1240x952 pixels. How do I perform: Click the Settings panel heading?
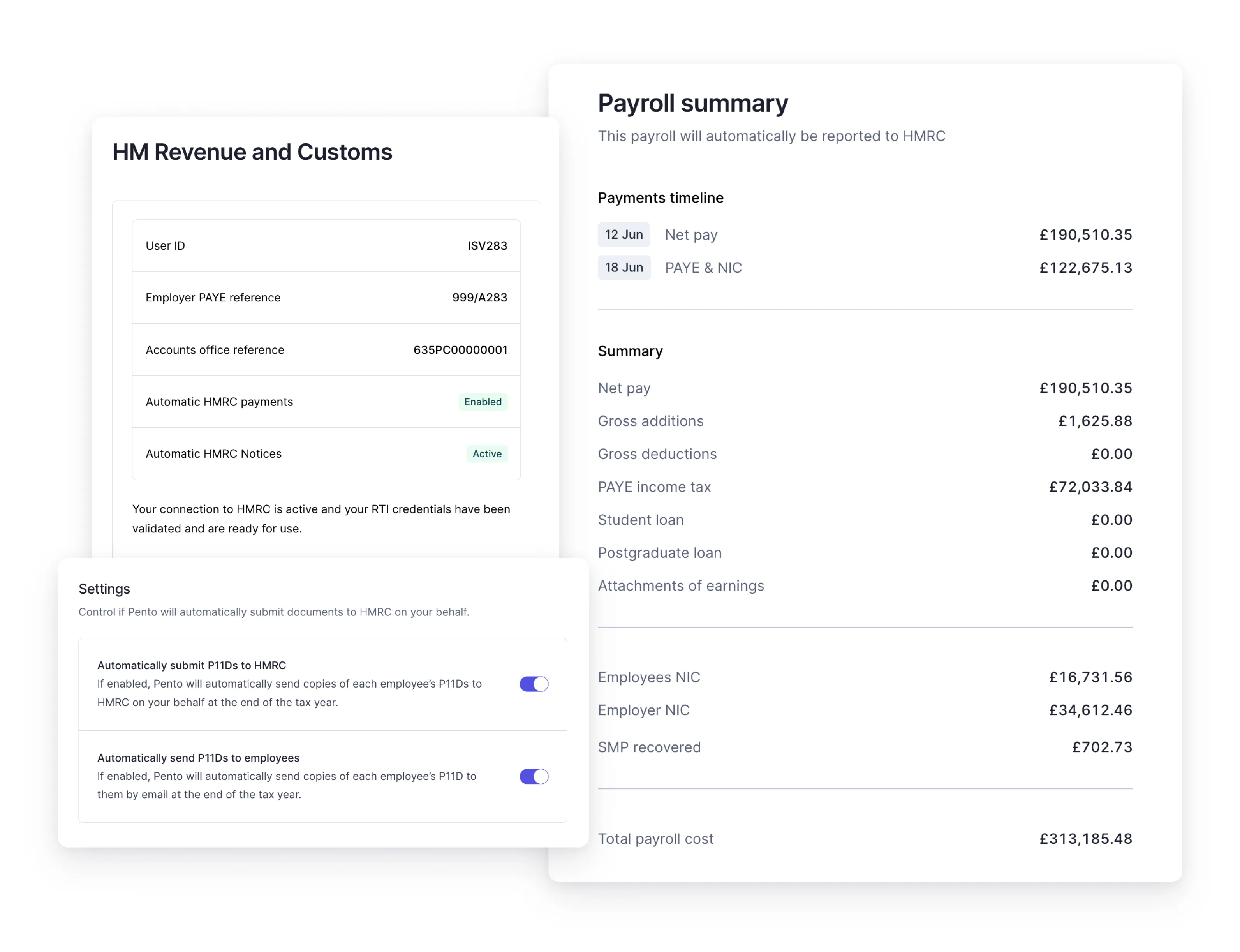(104, 589)
